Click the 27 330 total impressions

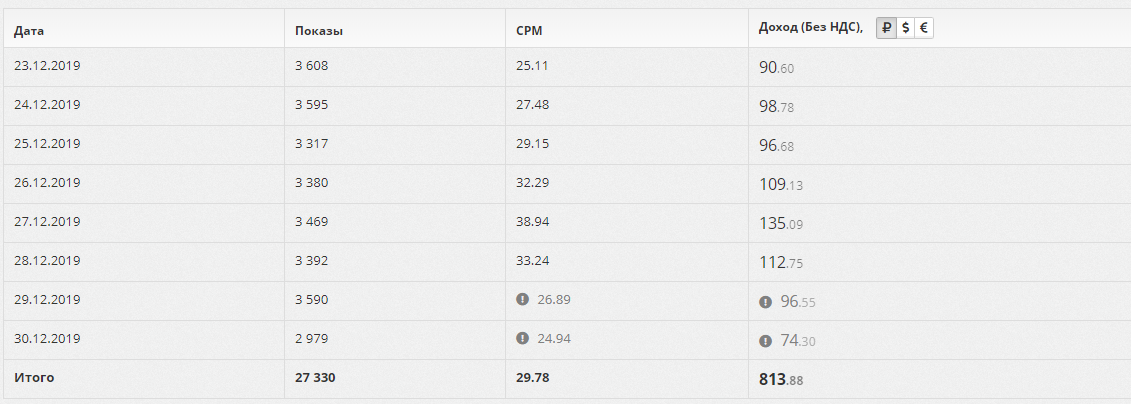click(x=315, y=377)
